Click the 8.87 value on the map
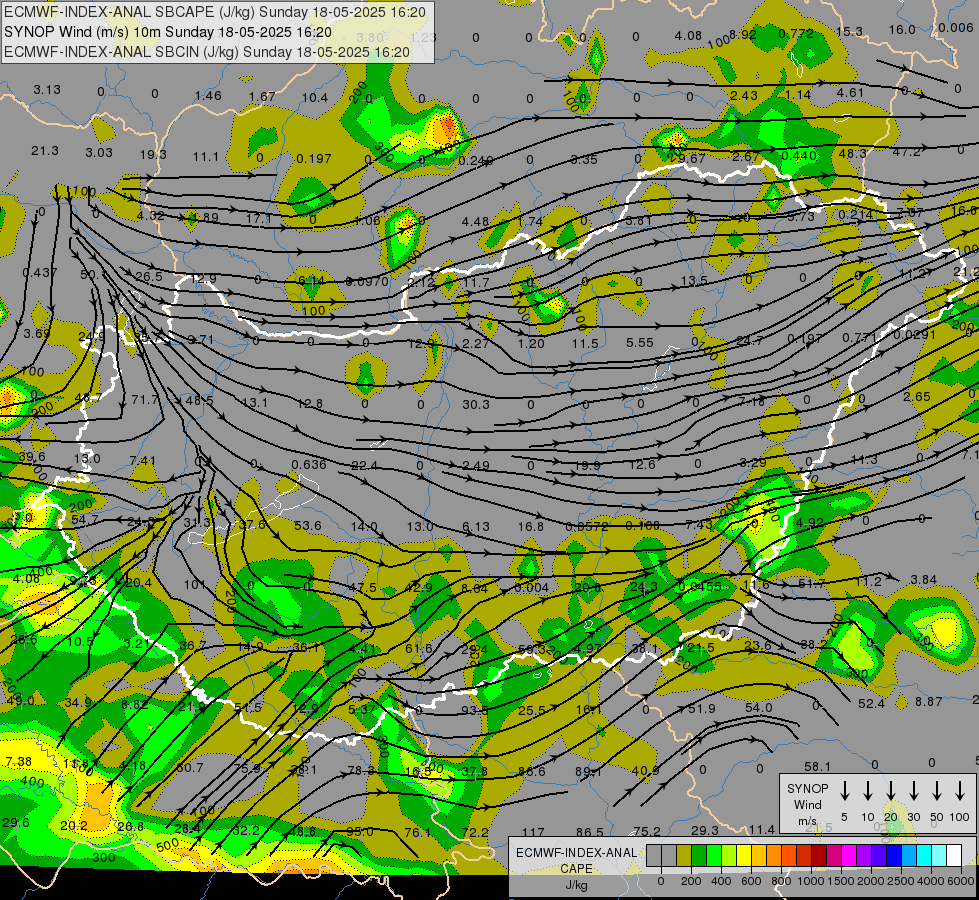Image resolution: width=979 pixels, height=900 pixels. click(x=928, y=701)
